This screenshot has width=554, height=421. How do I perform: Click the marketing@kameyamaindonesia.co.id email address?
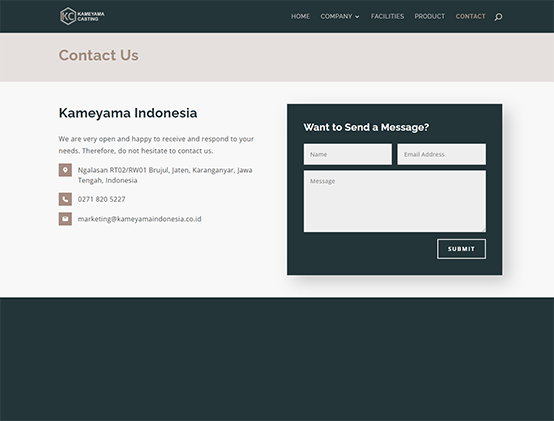tap(140, 219)
